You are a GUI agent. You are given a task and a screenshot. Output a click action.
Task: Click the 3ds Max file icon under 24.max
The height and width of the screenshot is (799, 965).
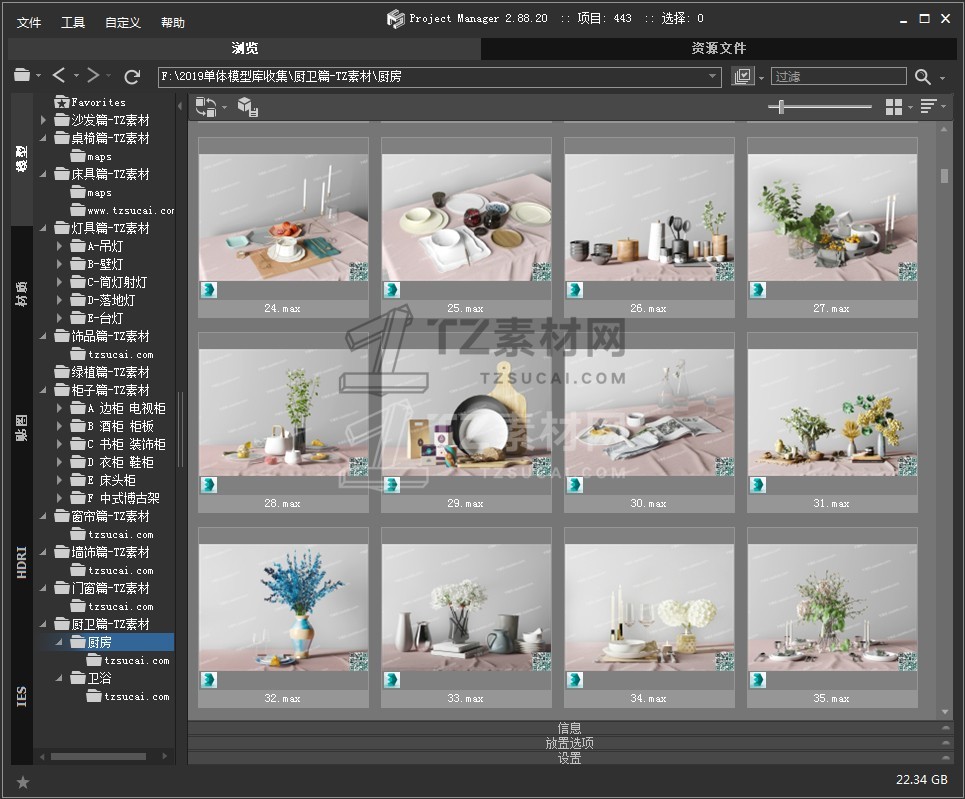coord(209,290)
